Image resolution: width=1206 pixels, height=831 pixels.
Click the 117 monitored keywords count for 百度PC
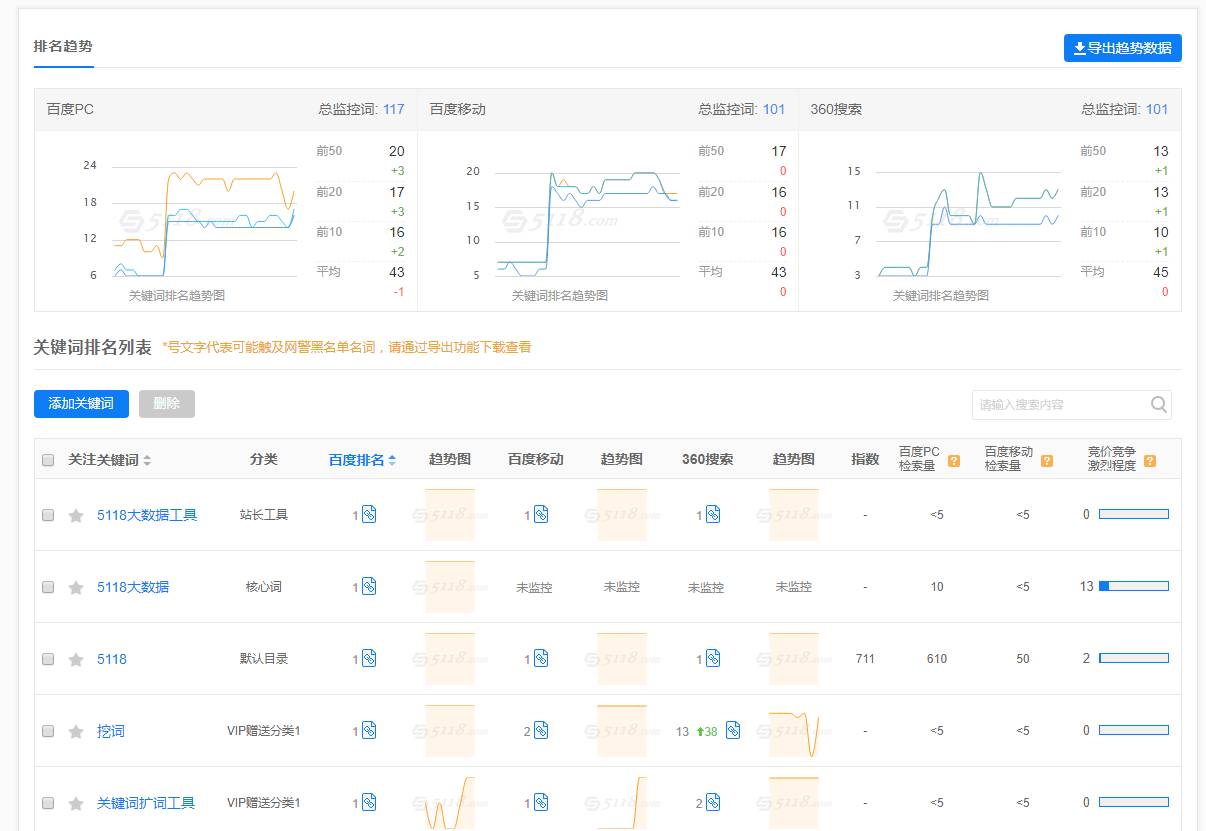tap(394, 109)
